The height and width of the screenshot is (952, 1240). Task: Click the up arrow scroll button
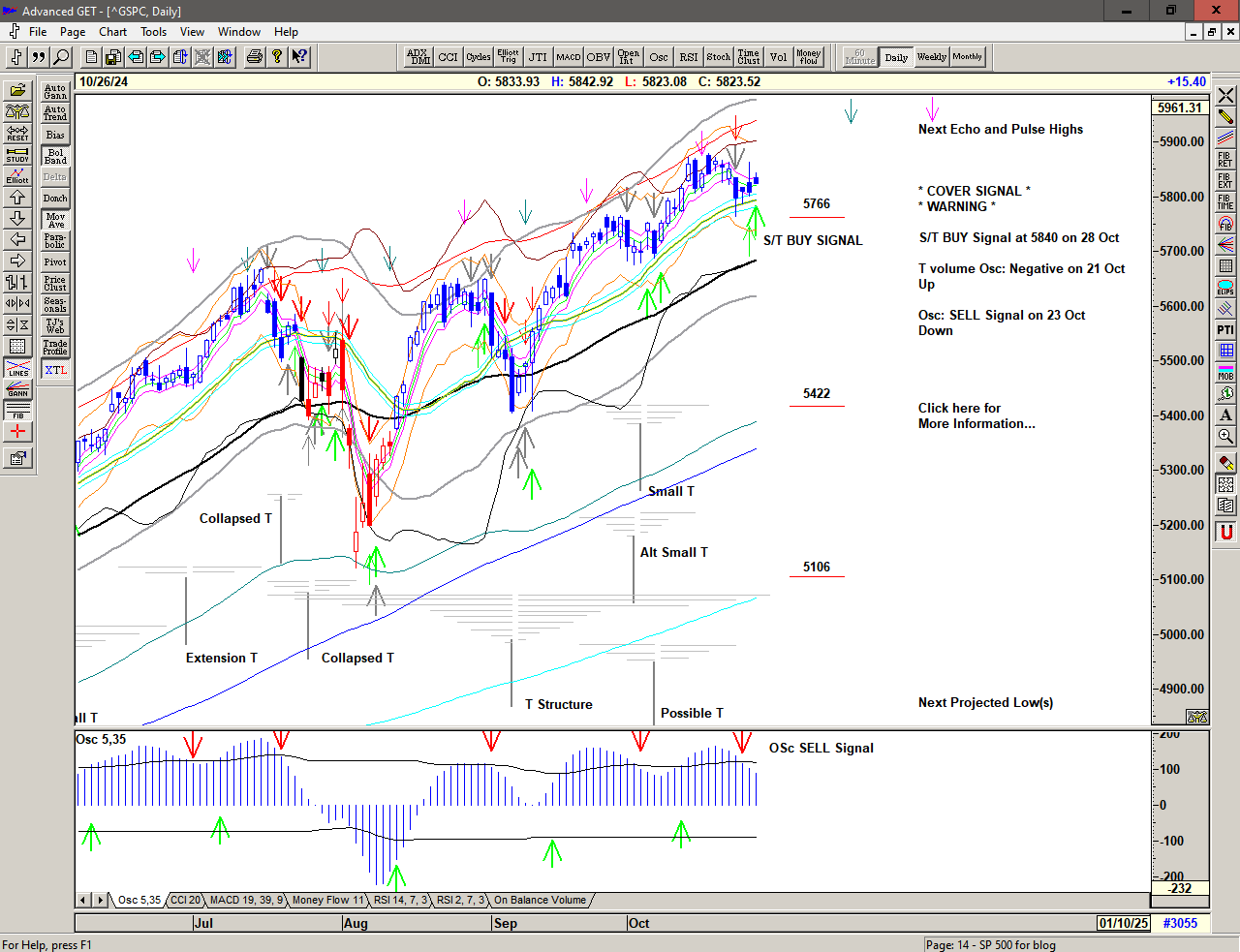click(x=17, y=197)
